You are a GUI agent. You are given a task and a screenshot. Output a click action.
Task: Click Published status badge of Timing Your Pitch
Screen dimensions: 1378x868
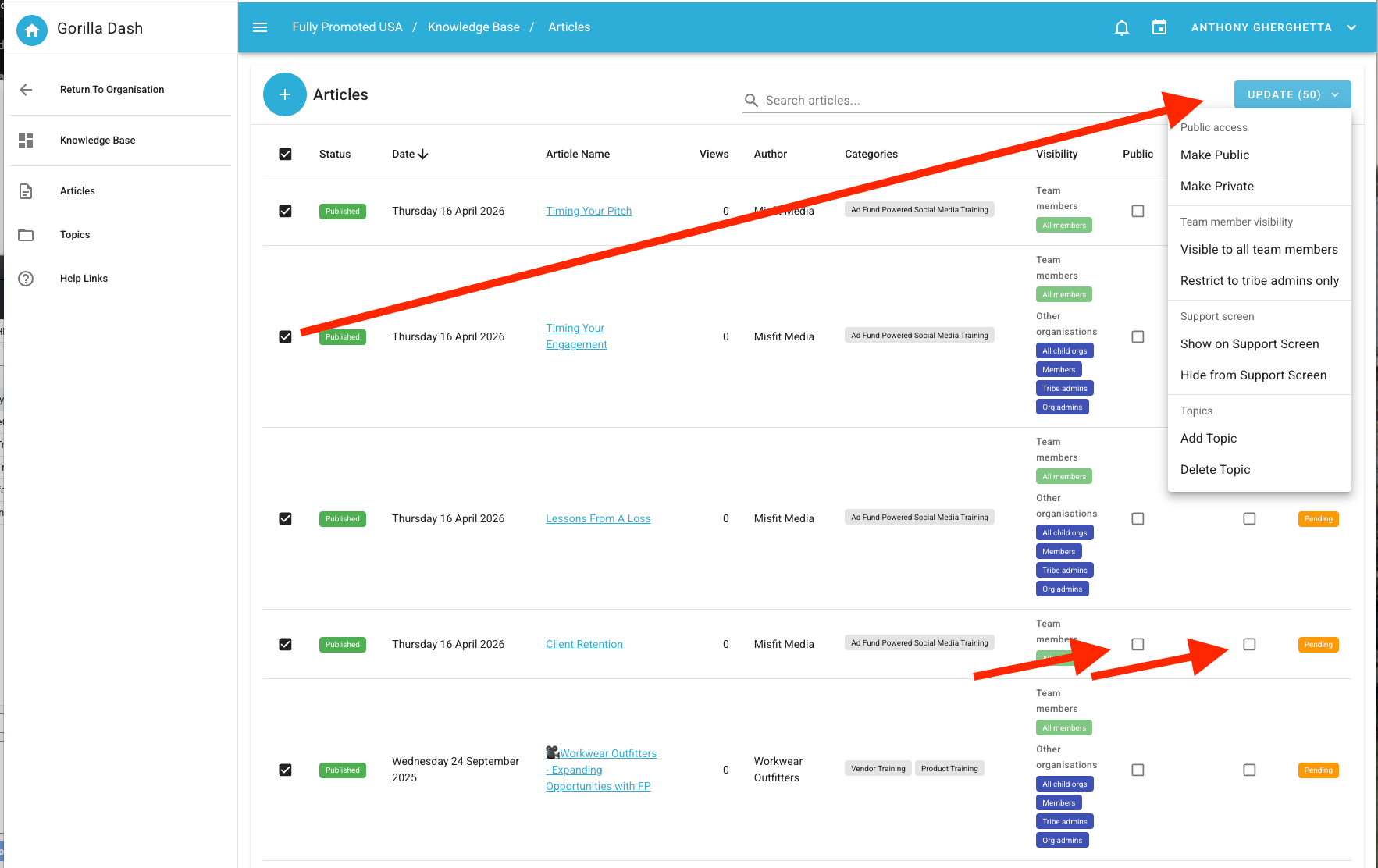343,212
